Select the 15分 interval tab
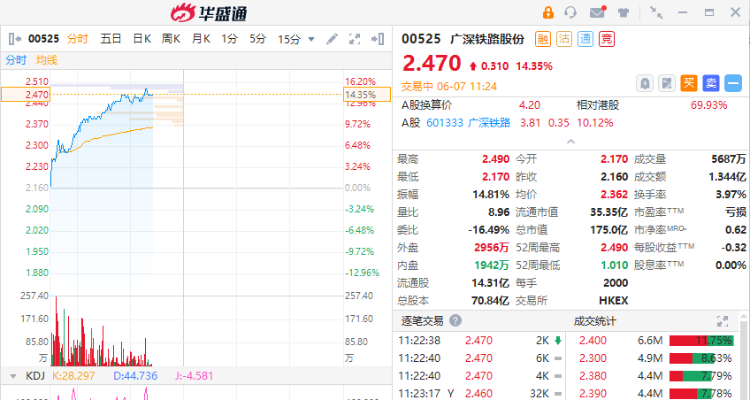750x400 pixels. [289, 39]
